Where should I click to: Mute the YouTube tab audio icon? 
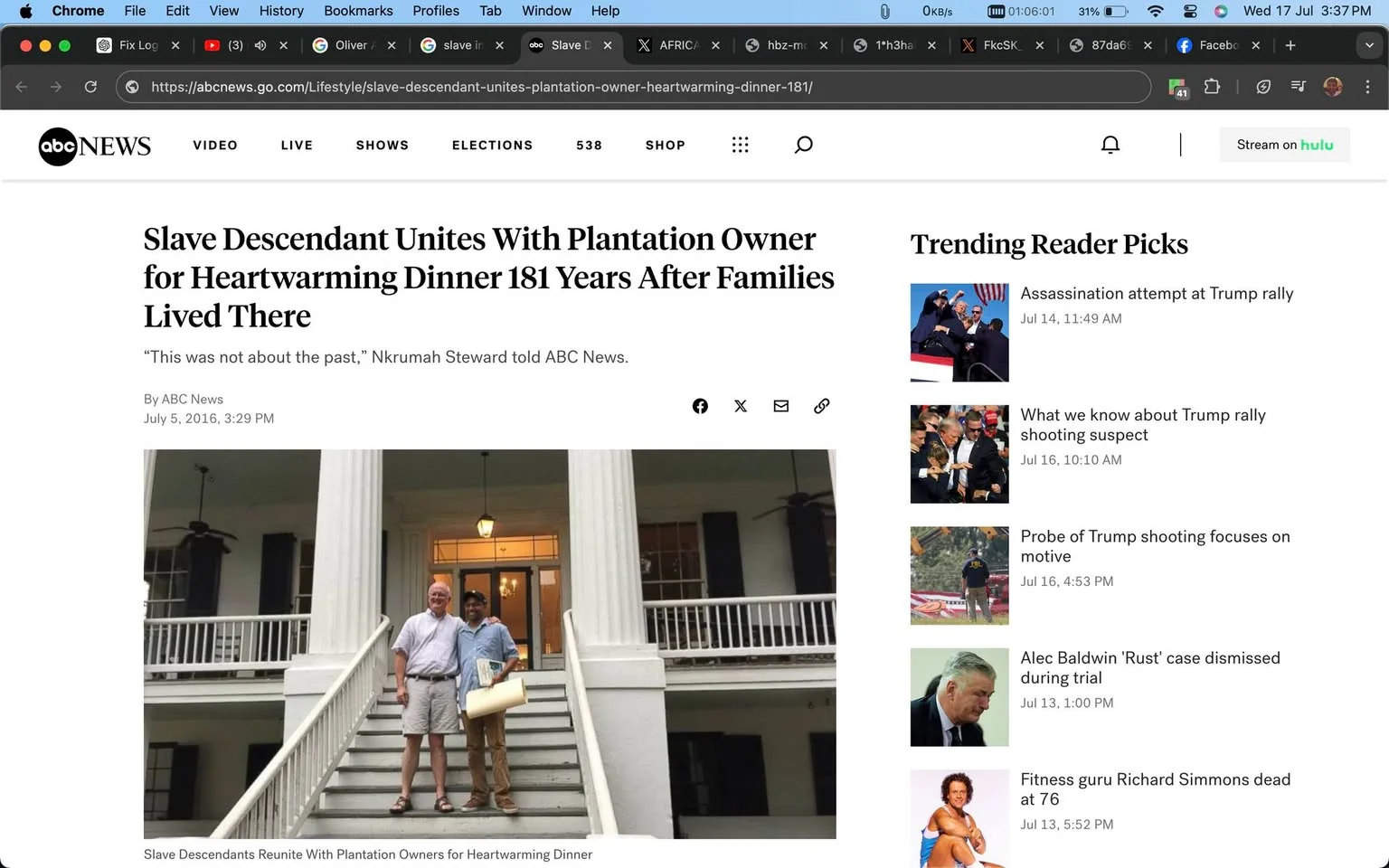(x=260, y=45)
